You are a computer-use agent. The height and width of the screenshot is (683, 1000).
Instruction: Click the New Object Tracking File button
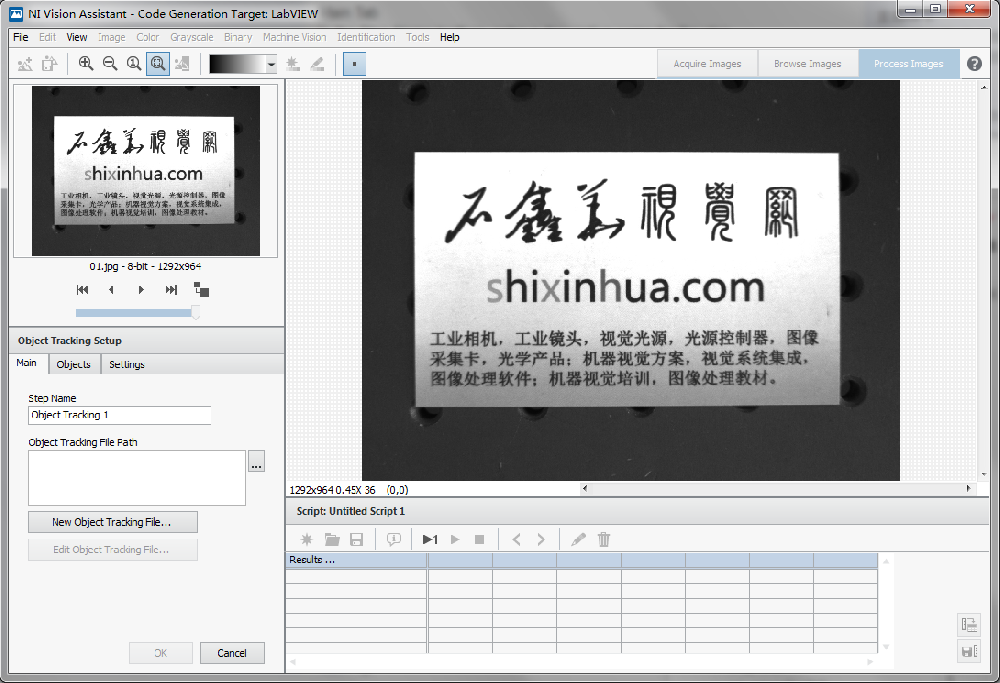coord(112,522)
